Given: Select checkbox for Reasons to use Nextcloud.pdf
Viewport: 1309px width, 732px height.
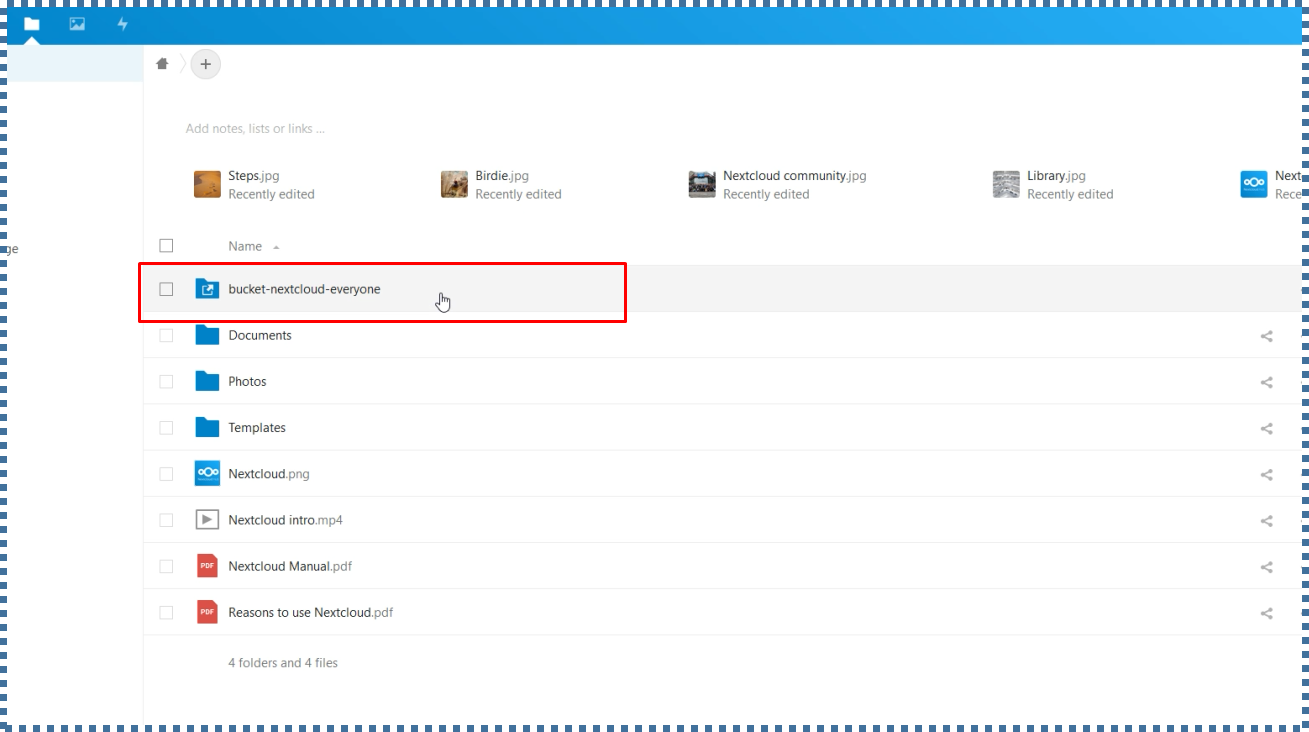Looking at the screenshot, I should point(166,612).
